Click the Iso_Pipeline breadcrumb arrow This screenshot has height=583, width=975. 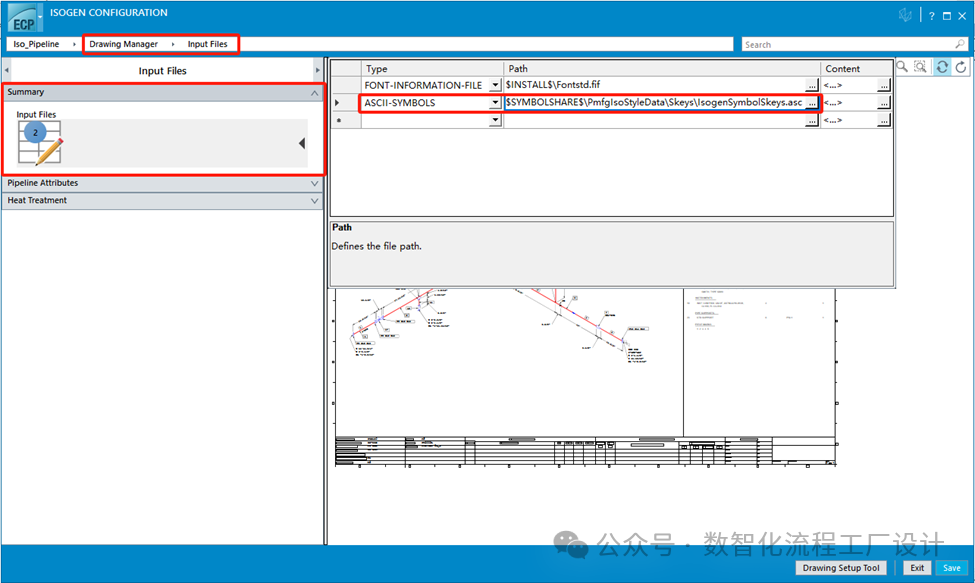pos(74,44)
